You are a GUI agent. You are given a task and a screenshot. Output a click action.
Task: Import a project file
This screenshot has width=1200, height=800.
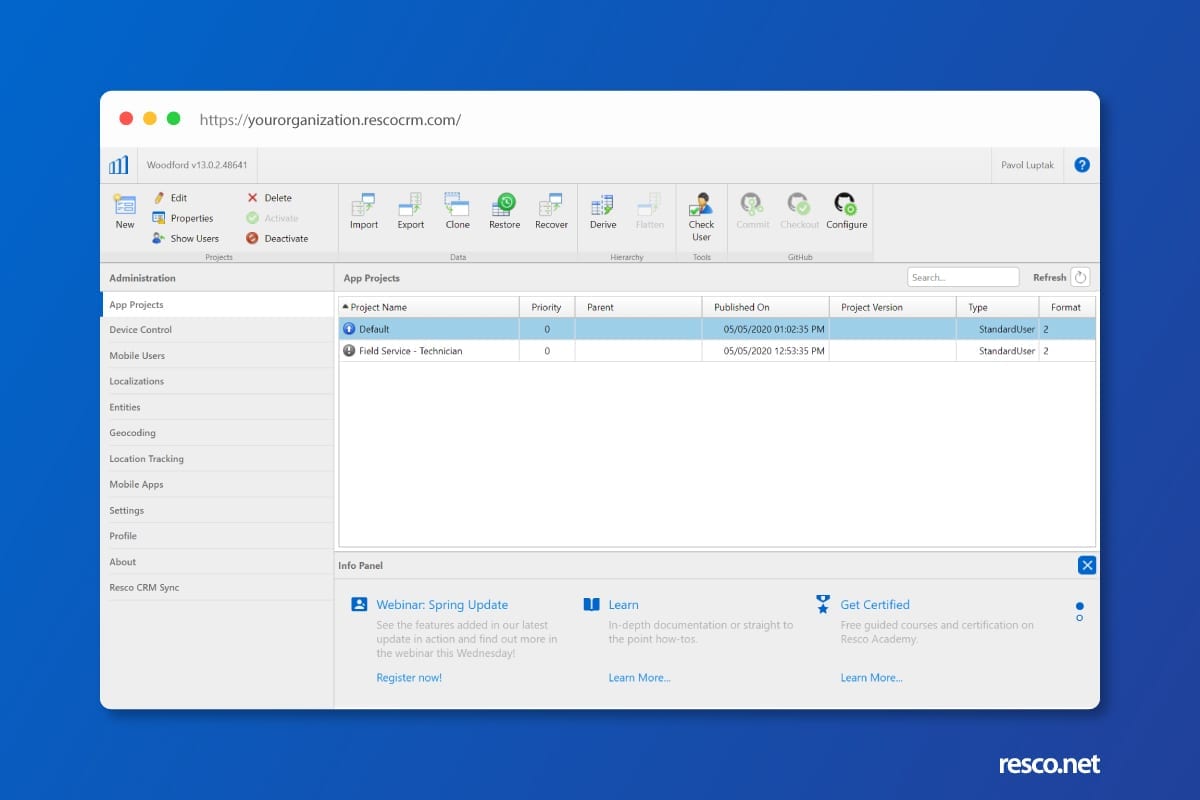click(x=364, y=211)
